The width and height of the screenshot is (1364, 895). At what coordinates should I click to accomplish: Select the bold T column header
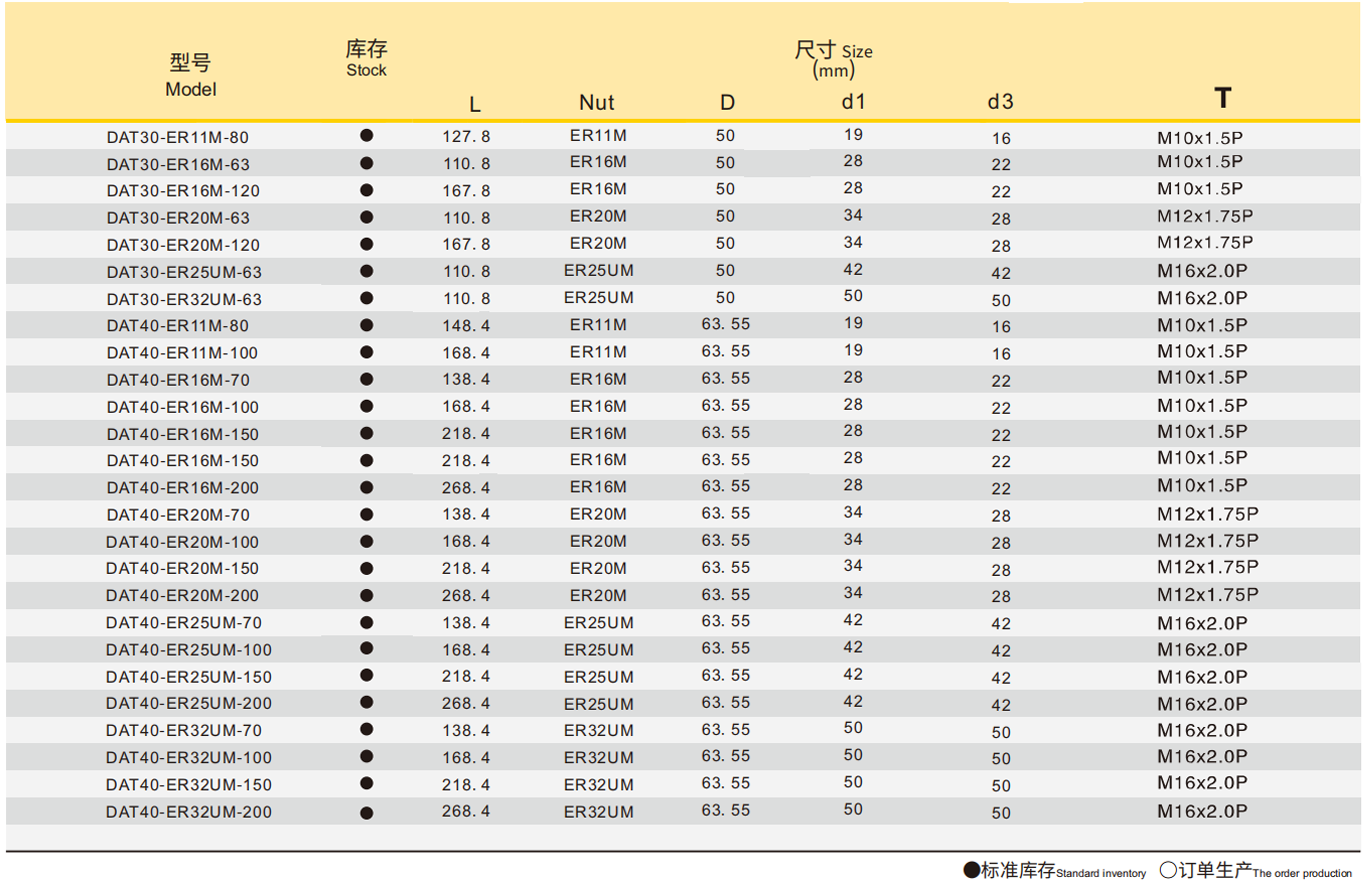pyautogui.click(x=1222, y=98)
